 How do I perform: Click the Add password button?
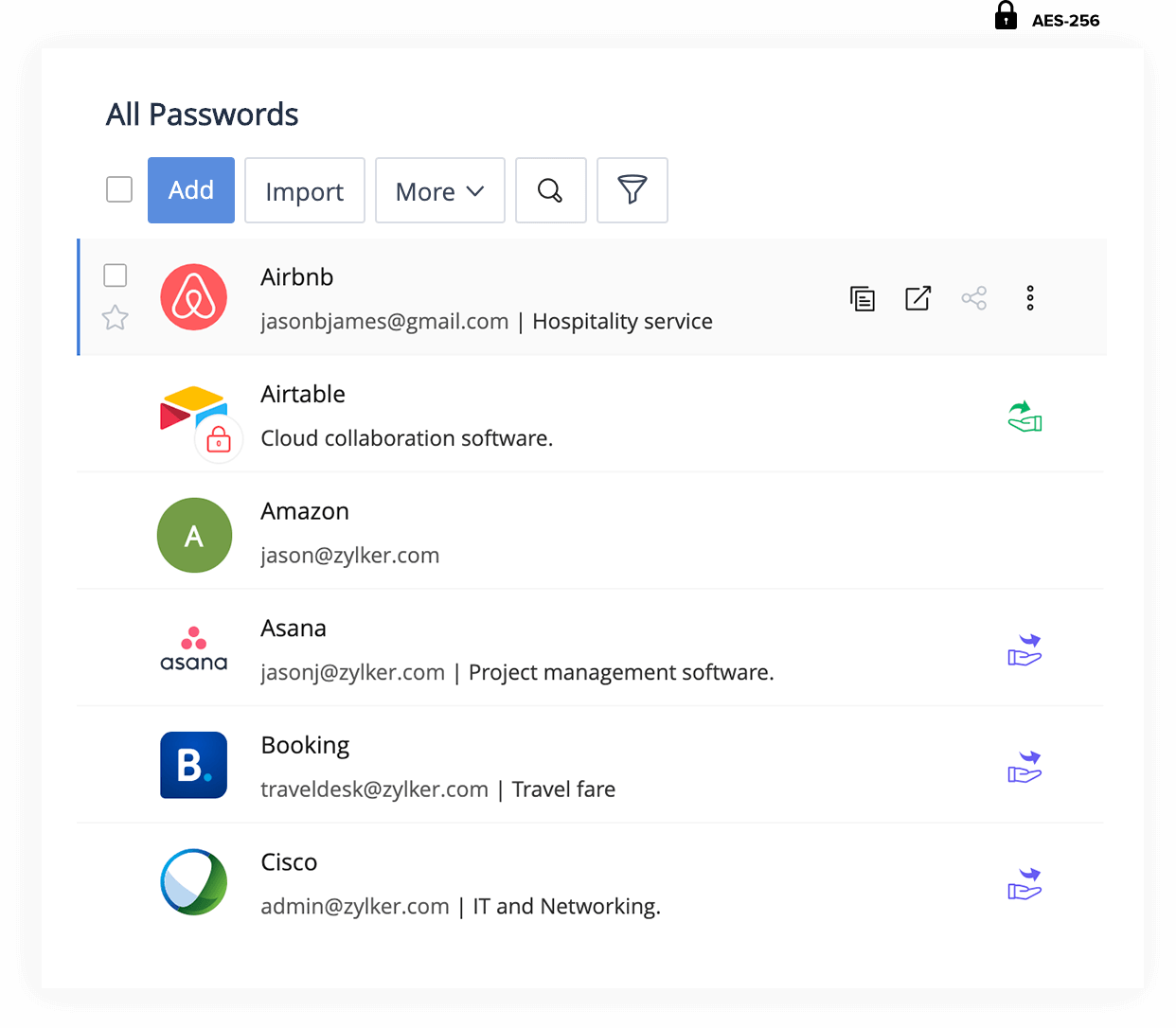pyautogui.click(x=191, y=190)
